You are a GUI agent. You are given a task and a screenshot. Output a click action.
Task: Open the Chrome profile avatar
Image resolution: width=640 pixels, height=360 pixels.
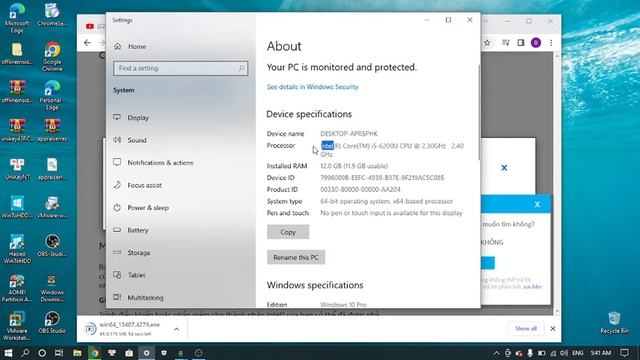pos(536,42)
